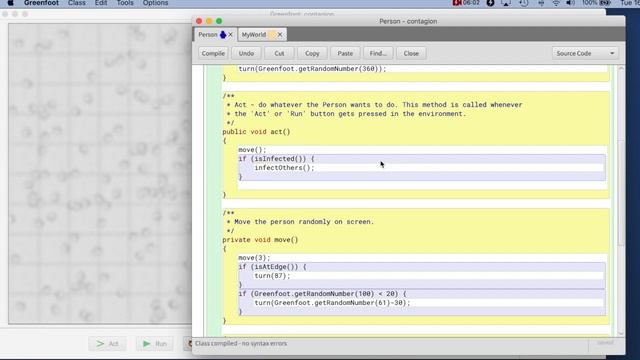Open the Source Code view dropdown
Screen dimensions: 640x360
(x=585, y=53)
